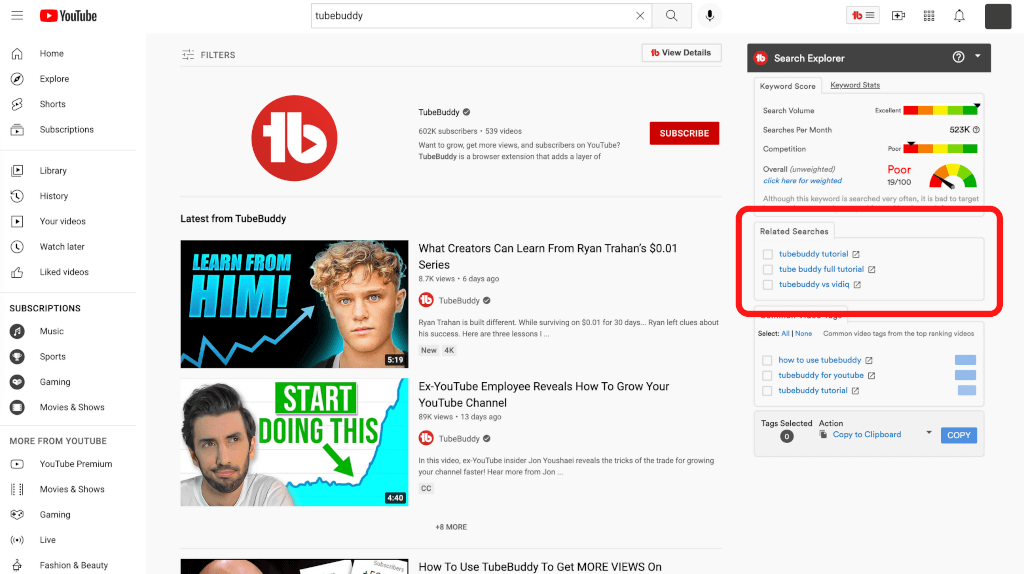Screen dimensions: 1024x574
Task: Check the 'tubebuddy tutorial' related search box
Action: [767, 254]
